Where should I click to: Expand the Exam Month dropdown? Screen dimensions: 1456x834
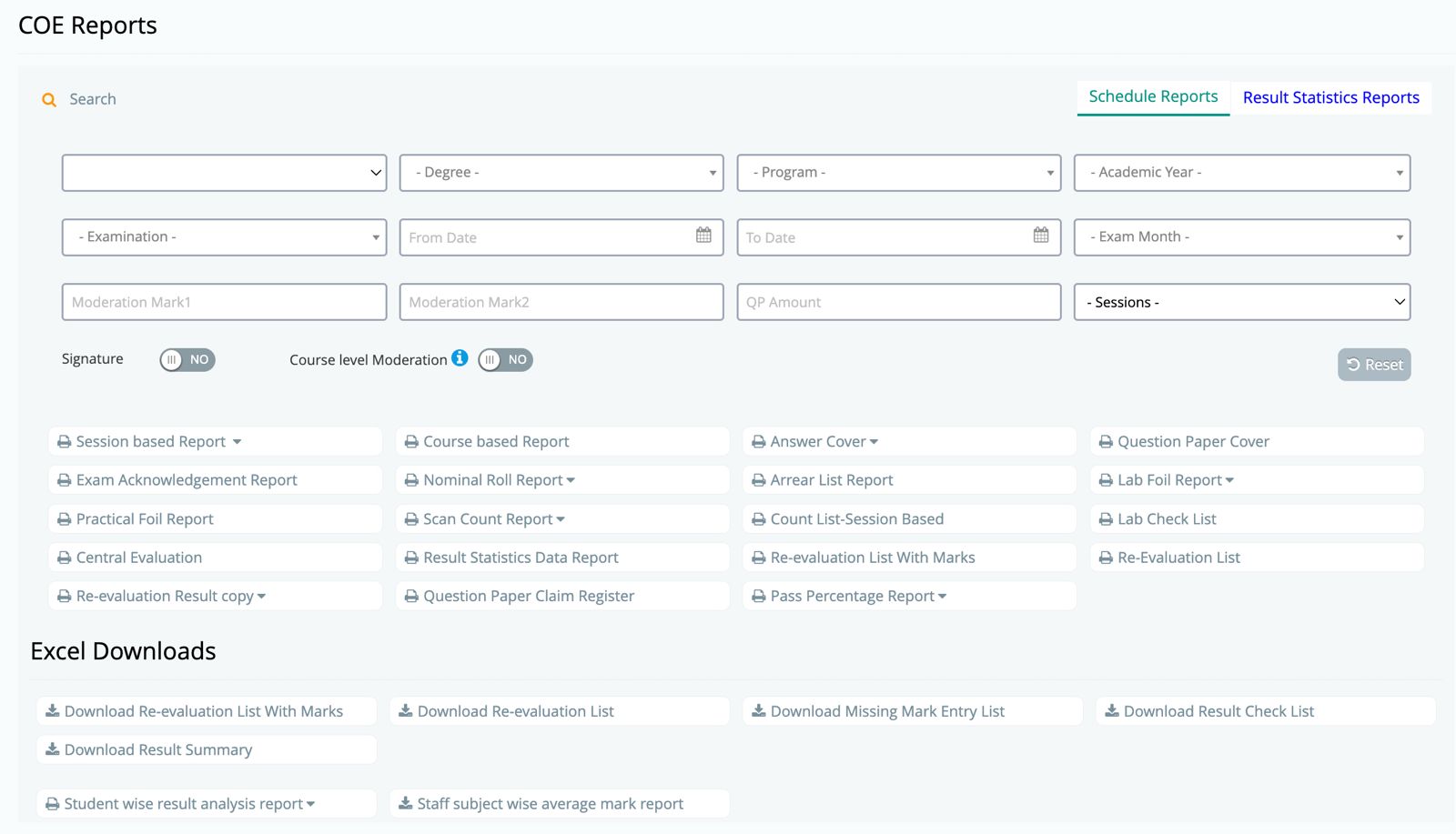pos(1242,236)
